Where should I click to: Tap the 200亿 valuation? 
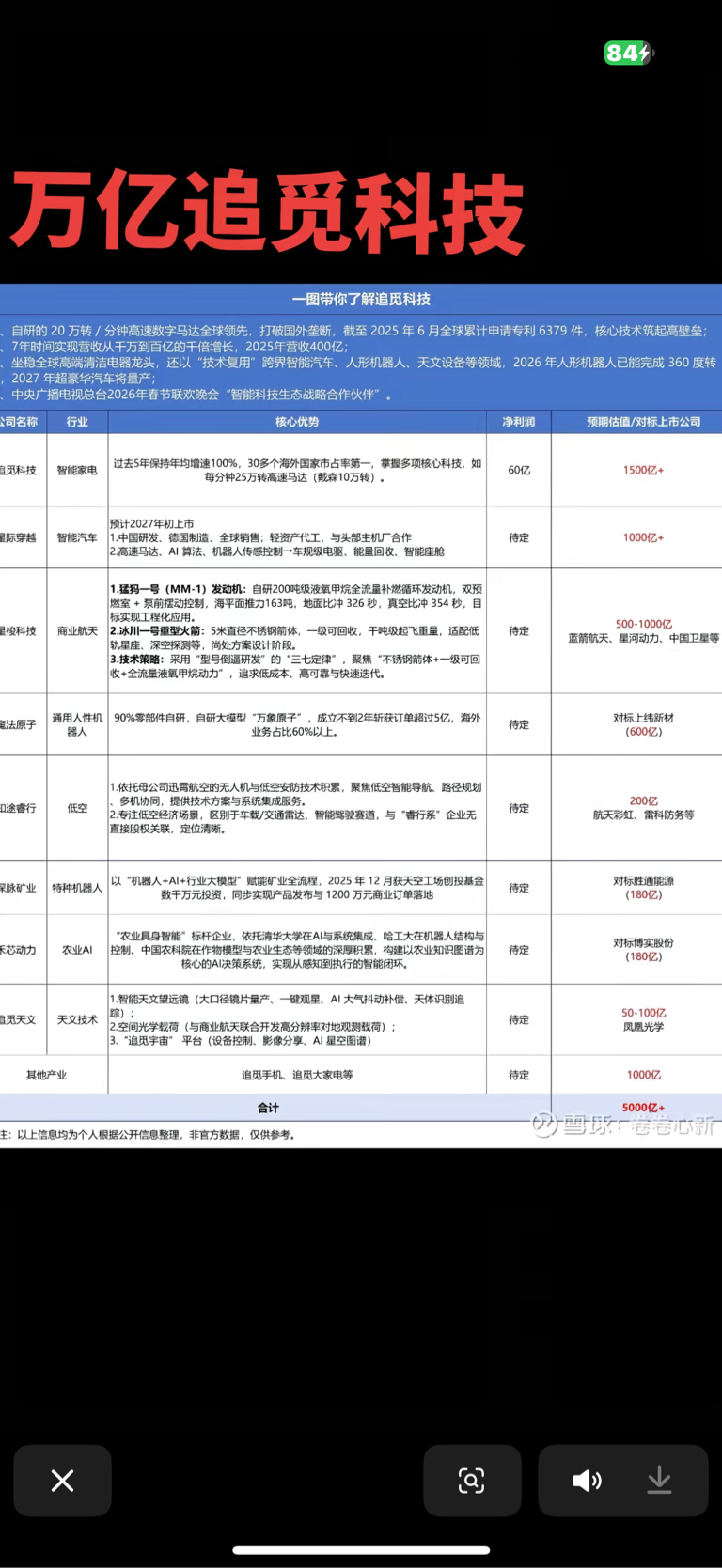click(644, 801)
